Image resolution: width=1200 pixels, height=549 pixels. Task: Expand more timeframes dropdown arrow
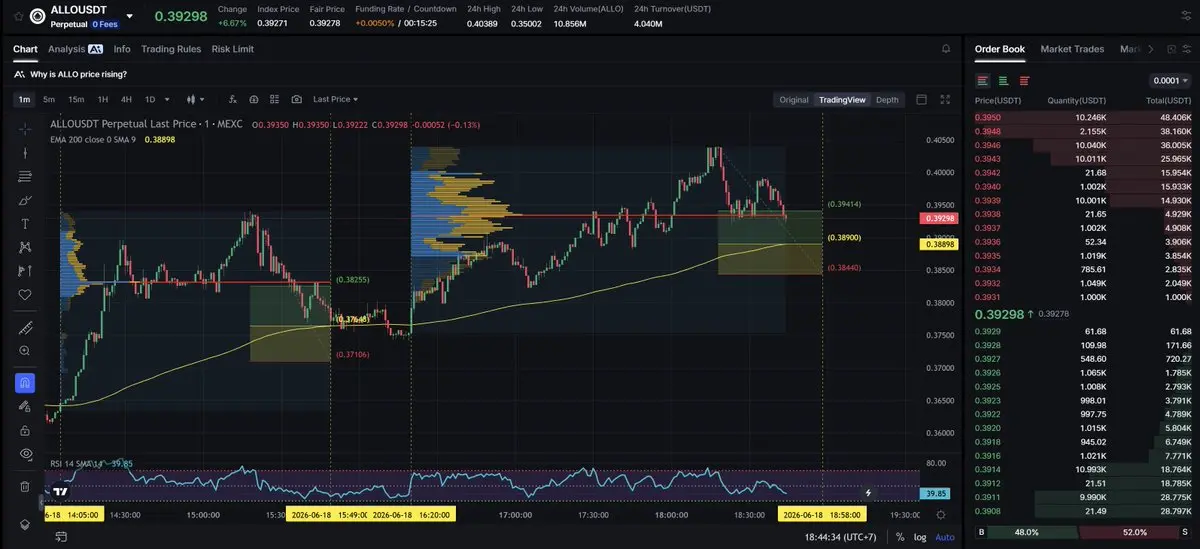[166, 99]
